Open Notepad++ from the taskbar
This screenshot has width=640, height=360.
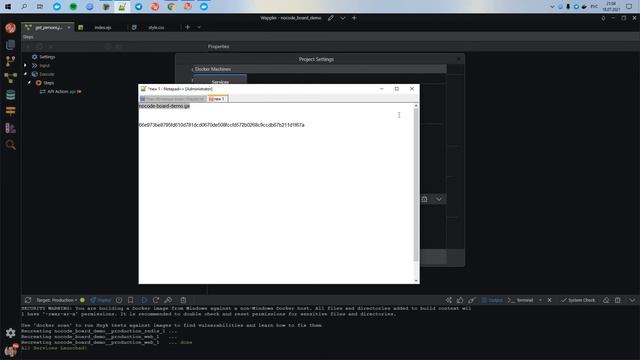point(122,7)
